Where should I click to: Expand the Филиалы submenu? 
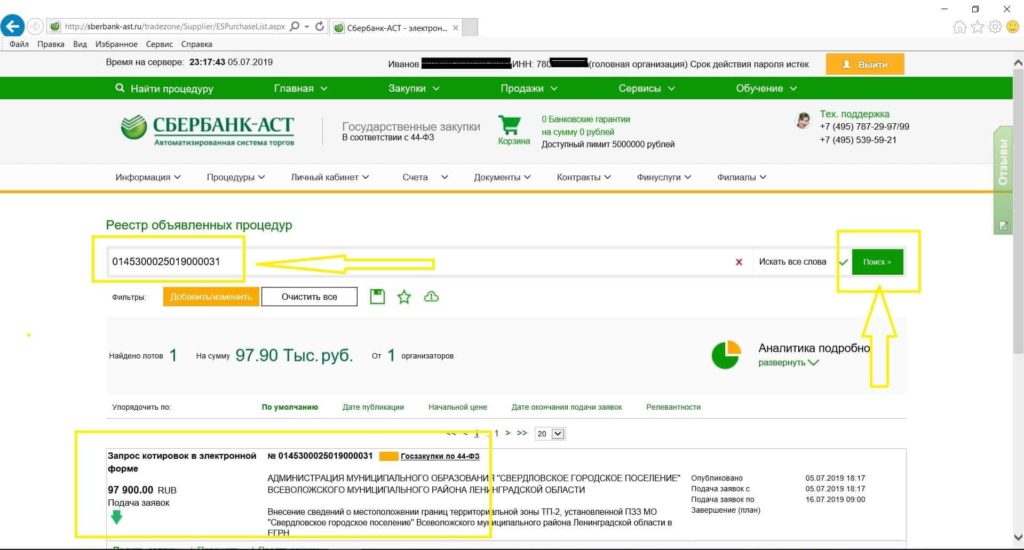coord(741,177)
